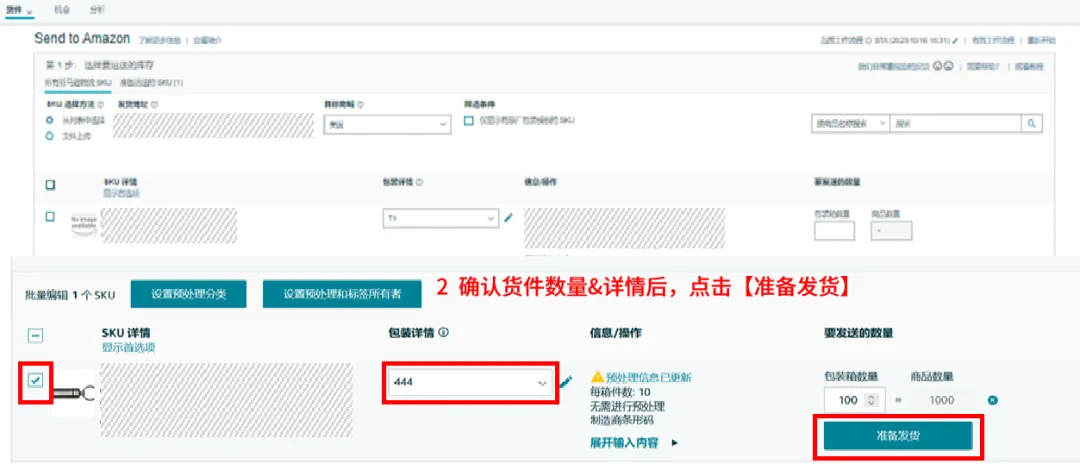
Task: Click the pencil edit icon next to workflow name
Action: (x=956, y=40)
